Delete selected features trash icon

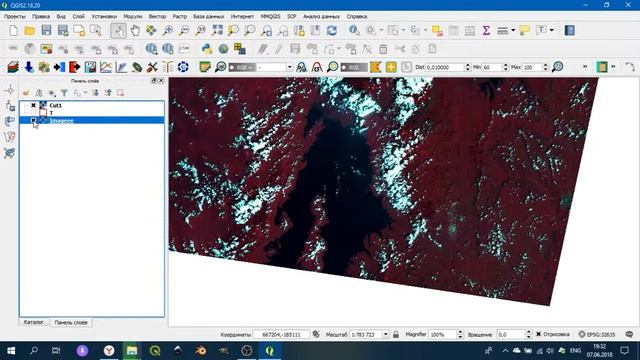tap(383, 49)
